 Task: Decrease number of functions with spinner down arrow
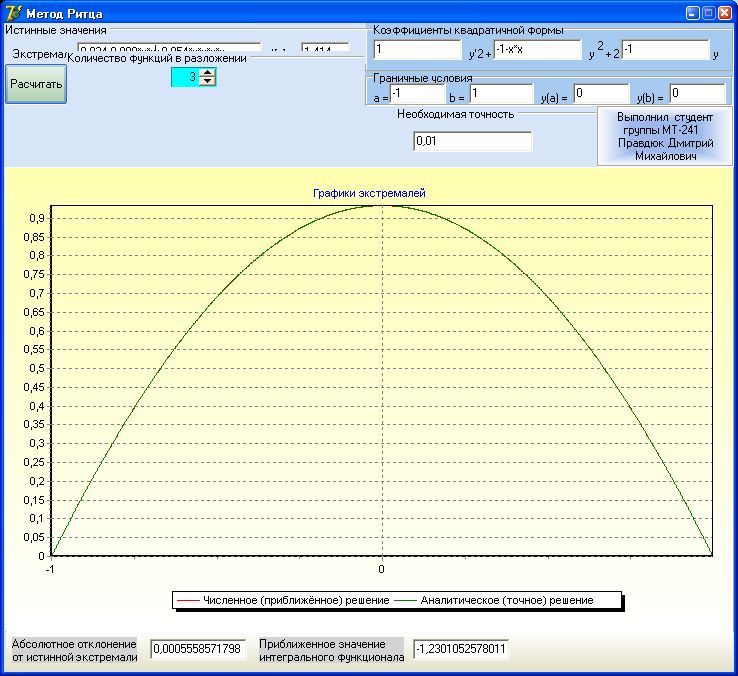[x=208, y=81]
